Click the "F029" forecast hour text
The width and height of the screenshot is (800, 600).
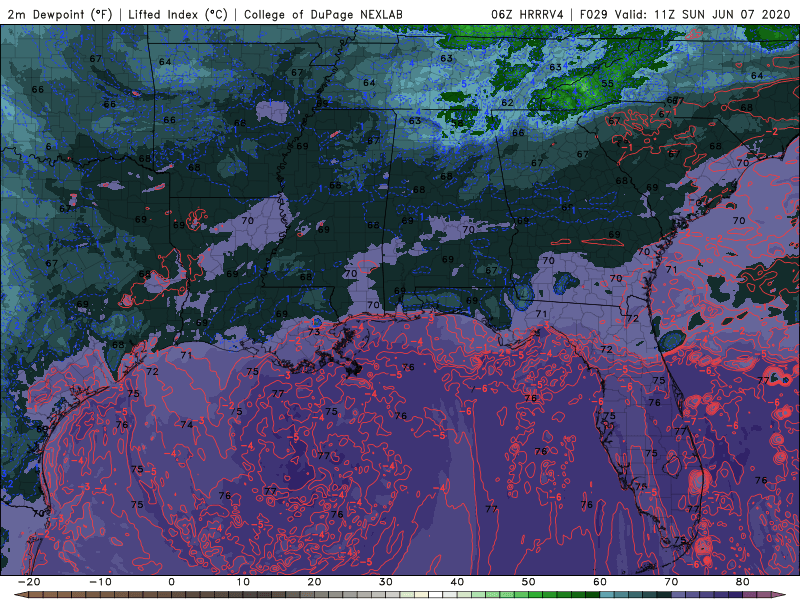(594, 14)
